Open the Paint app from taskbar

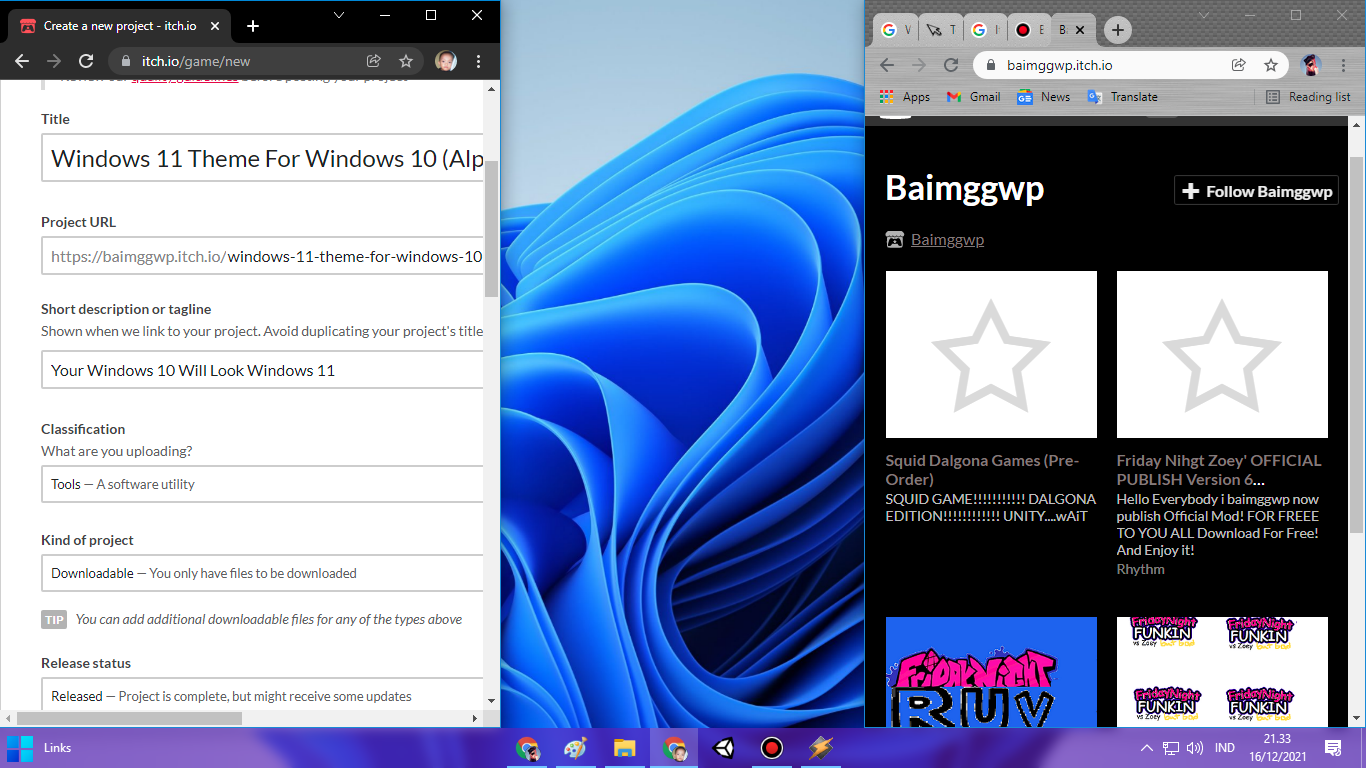574,748
